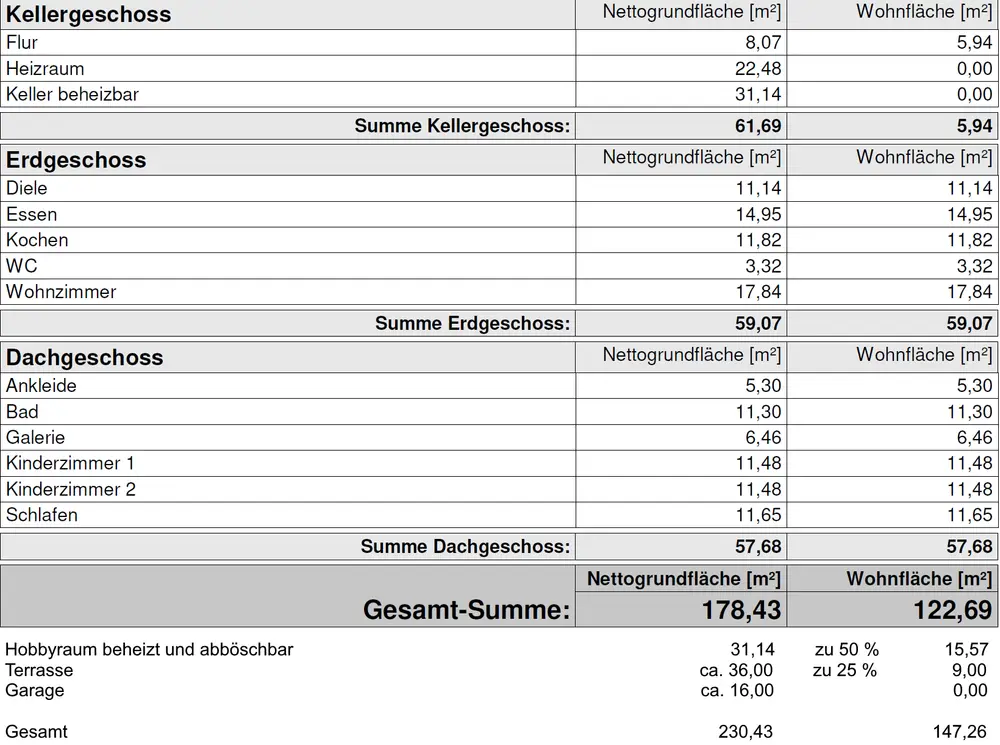Viewport: 1000px width, 745px height.
Task: Select Schlafen's Wohnfläche value 11,65
Action: [969, 515]
